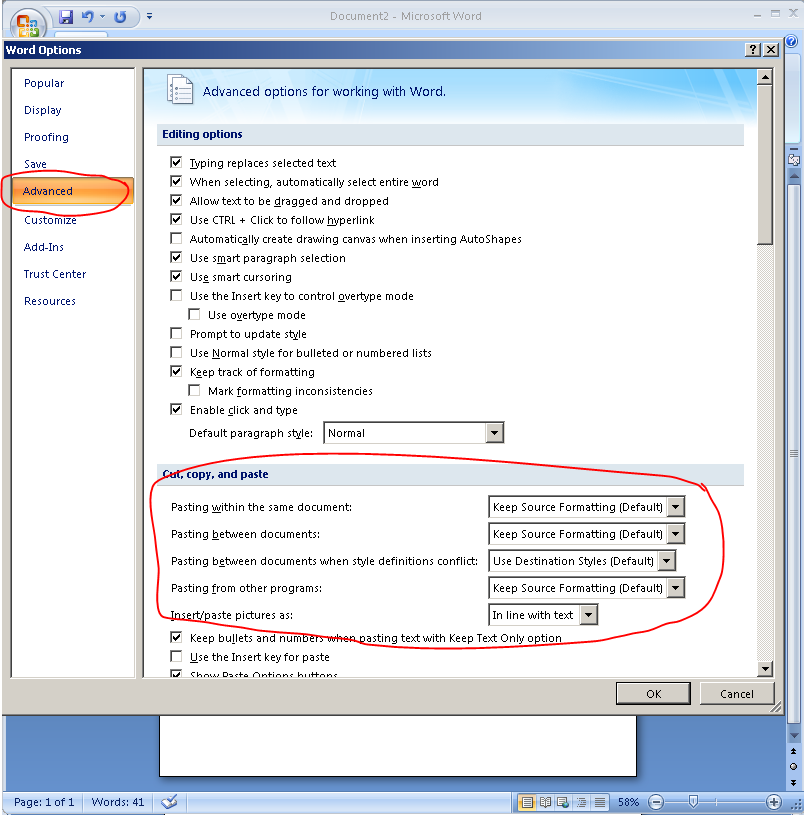Switch to Outline view icon
The width and height of the screenshot is (804, 815).
(x=582, y=802)
